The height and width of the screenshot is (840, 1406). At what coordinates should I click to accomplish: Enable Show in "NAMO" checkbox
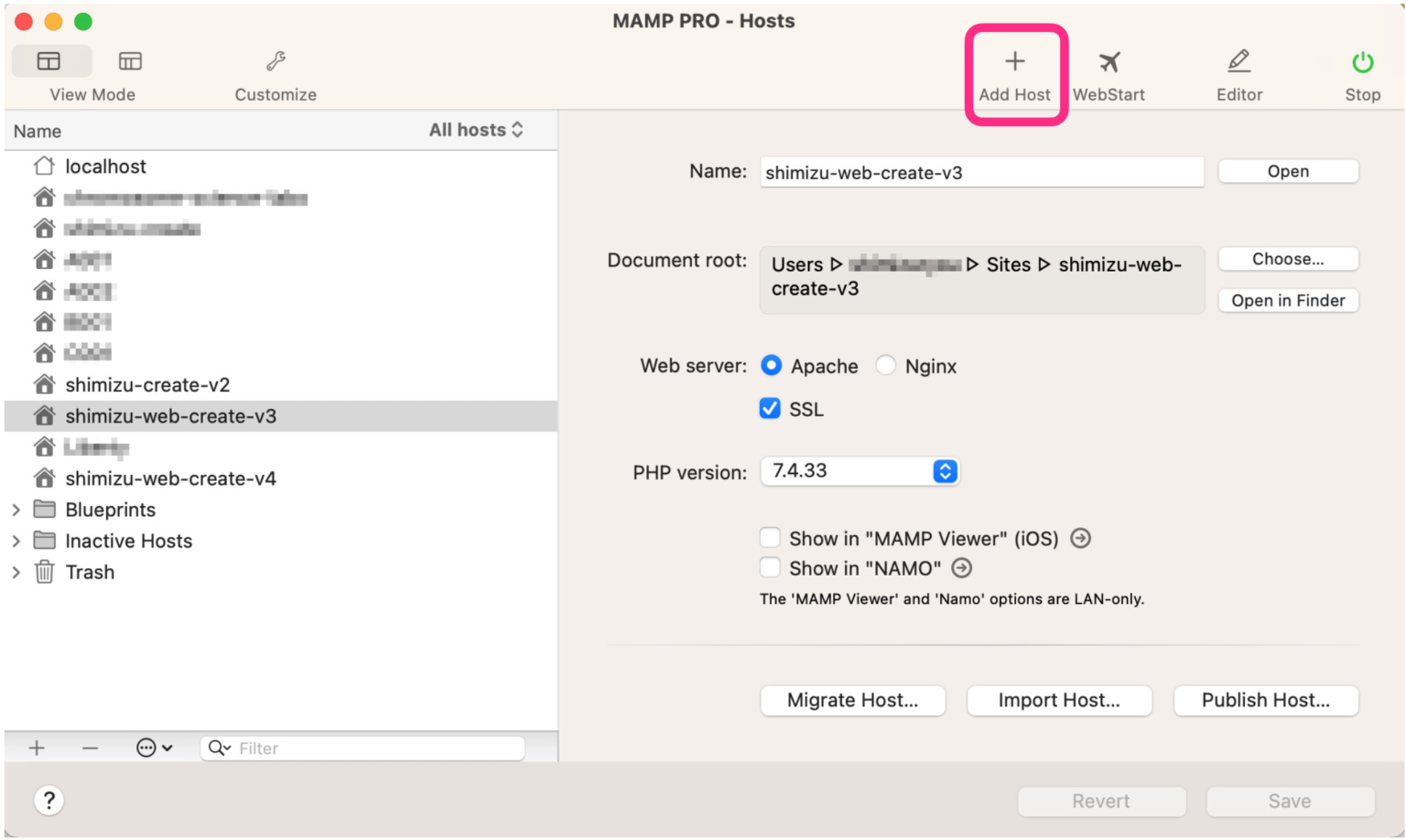[x=770, y=568]
